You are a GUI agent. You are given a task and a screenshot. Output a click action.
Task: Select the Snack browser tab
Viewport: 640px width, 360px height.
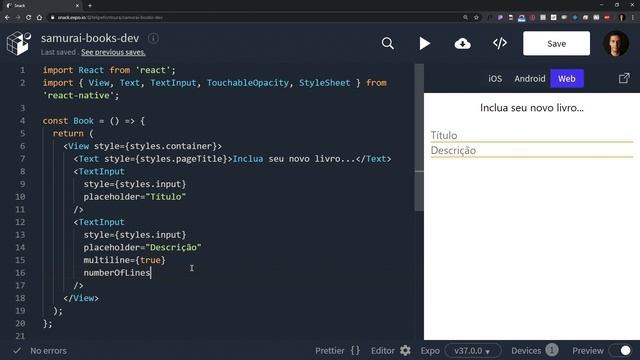[x=42, y=6]
